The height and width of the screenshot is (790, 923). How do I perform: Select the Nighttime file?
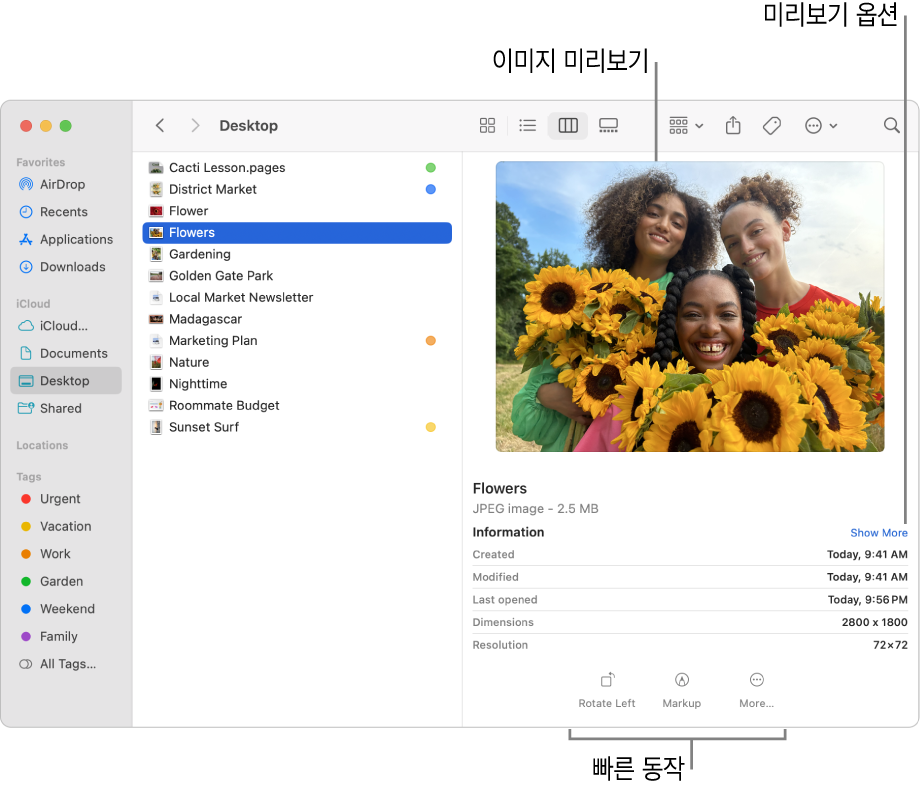297,384
